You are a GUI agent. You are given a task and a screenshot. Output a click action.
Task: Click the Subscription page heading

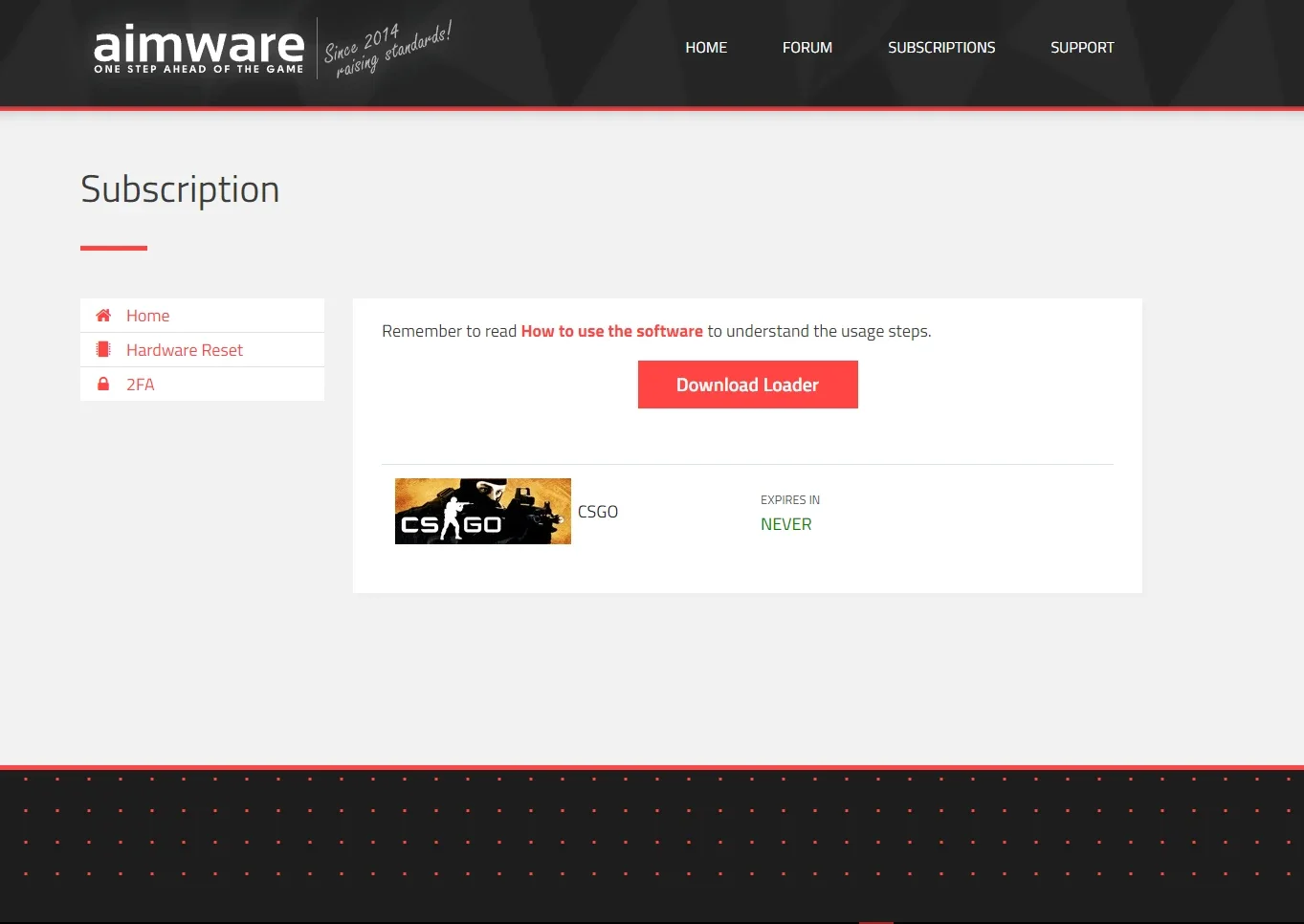(x=180, y=190)
